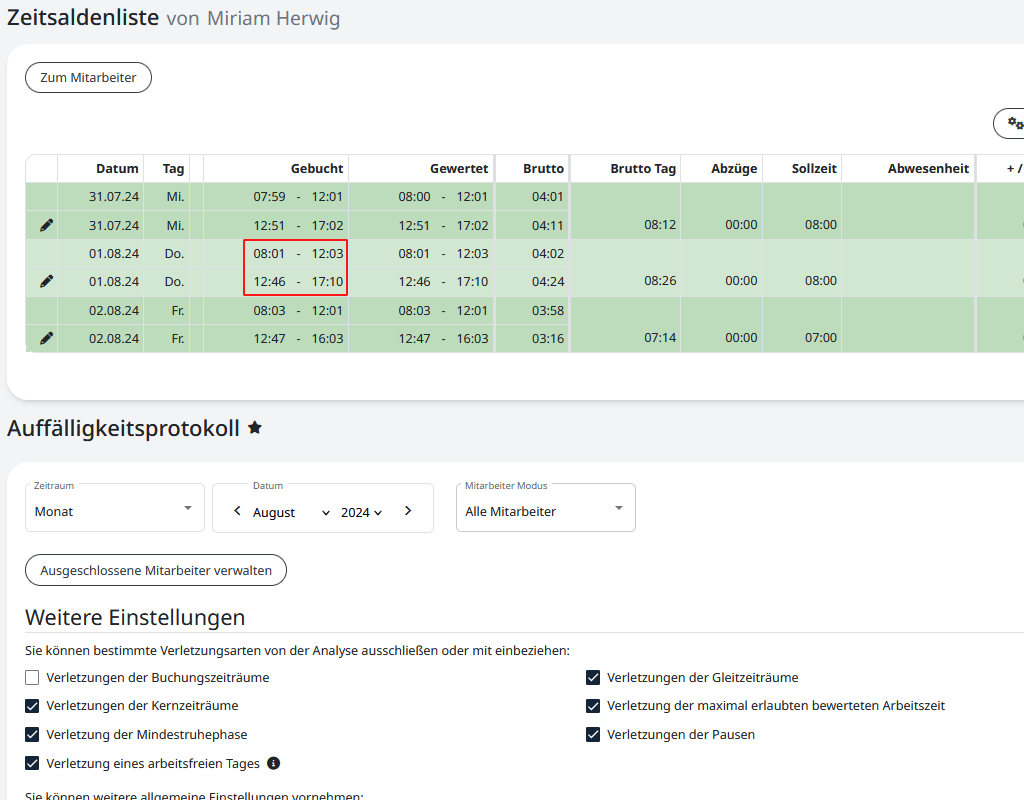The width and height of the screenshot is (1024, 800).
Task: Click the info icon next to arbeitsfreien Tages
Action: 274,763
